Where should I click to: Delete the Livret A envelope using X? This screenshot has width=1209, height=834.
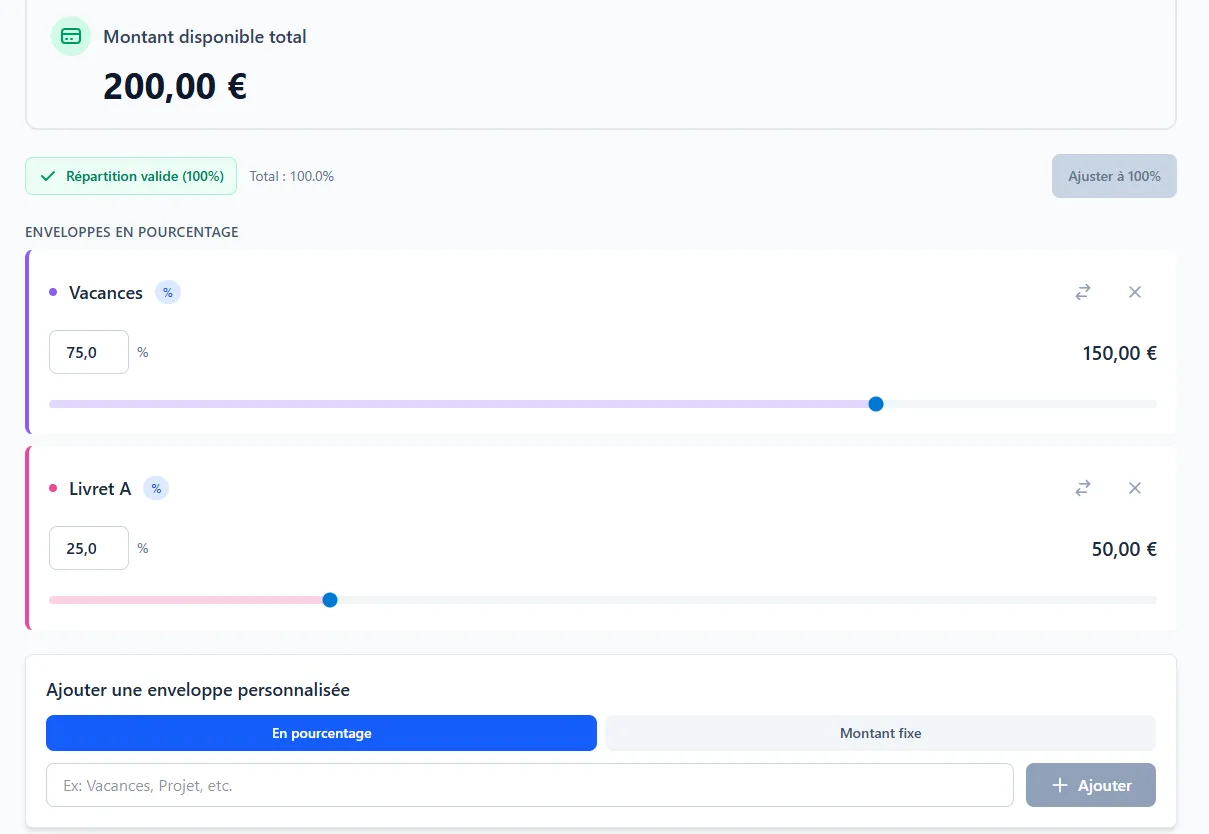1135,488
